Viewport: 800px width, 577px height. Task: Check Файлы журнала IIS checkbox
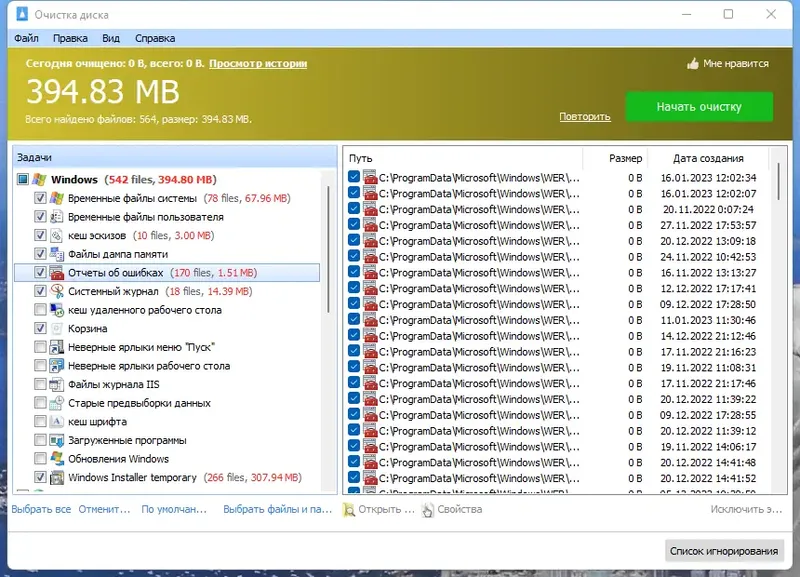point(40,384)
